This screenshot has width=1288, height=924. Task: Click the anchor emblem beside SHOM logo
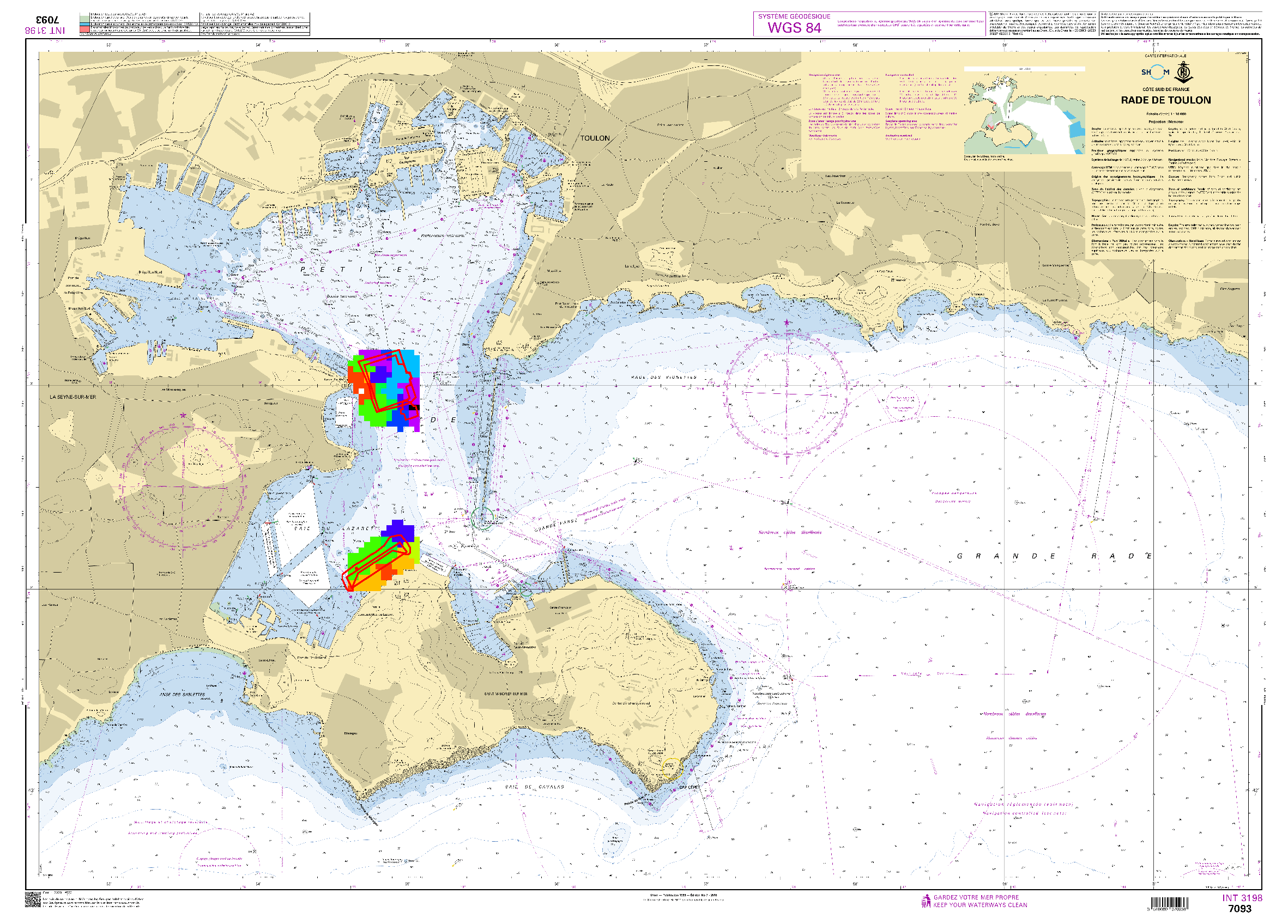tap(1183, 72)
